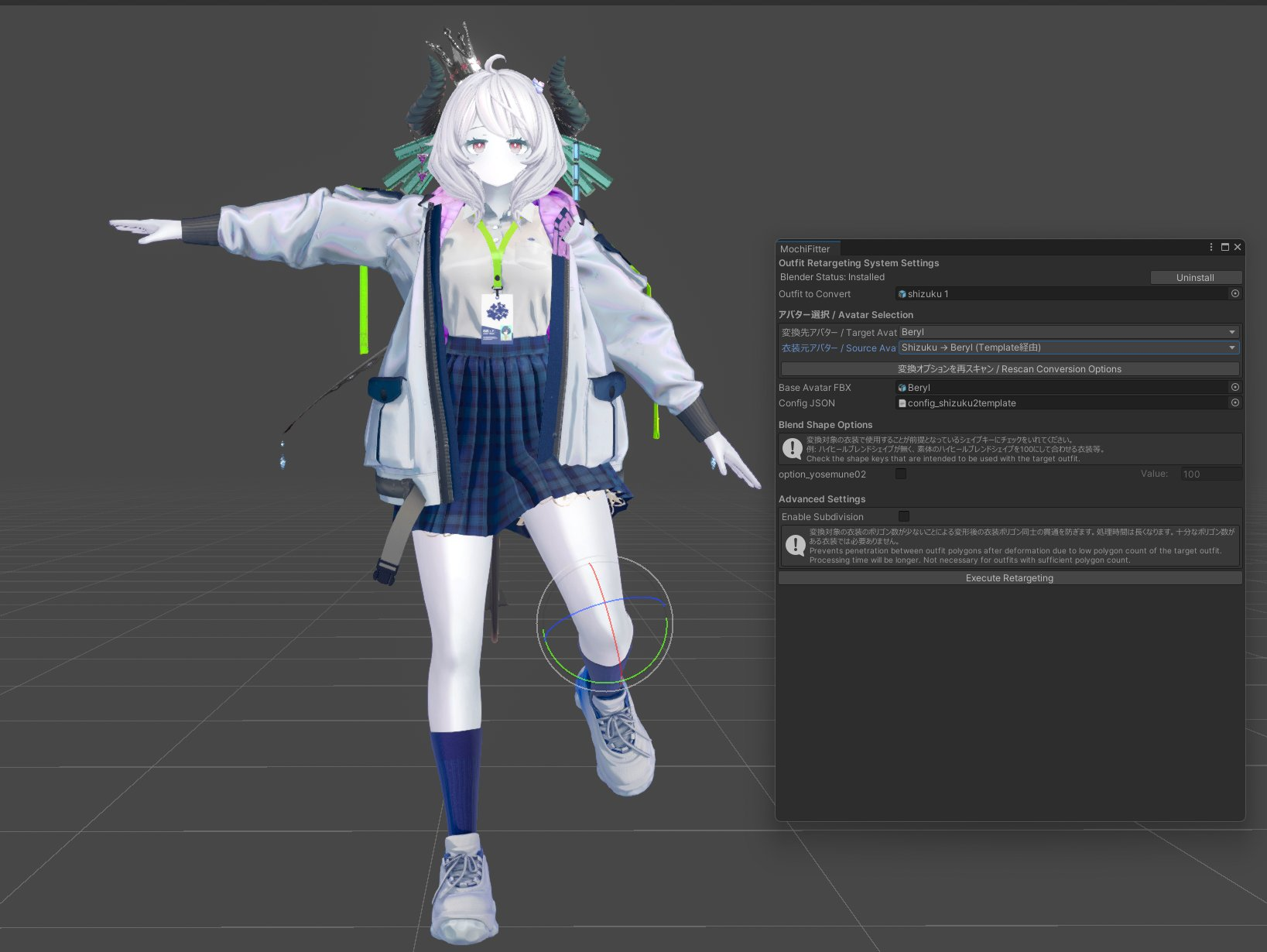This screenshot has width=1267, height=952.
Task: Open object picker for Config JSON
Action: coord(1235,402)
